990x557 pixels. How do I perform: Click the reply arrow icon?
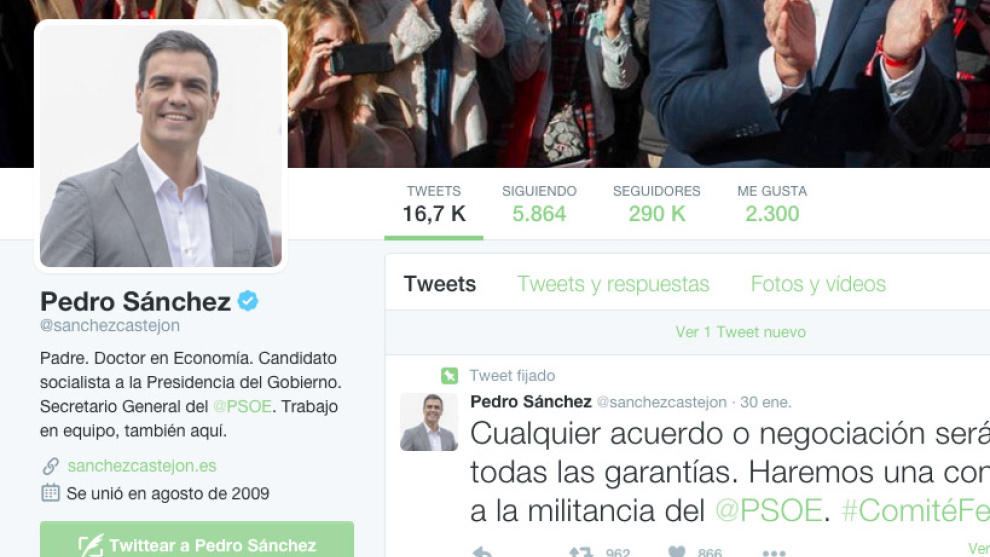point(482,552)
